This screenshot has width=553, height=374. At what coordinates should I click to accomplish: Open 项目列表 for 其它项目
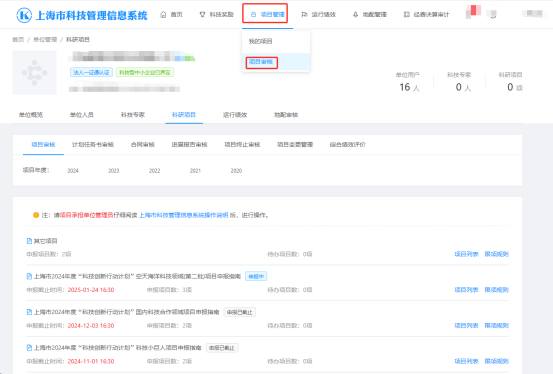click(466, 254)
